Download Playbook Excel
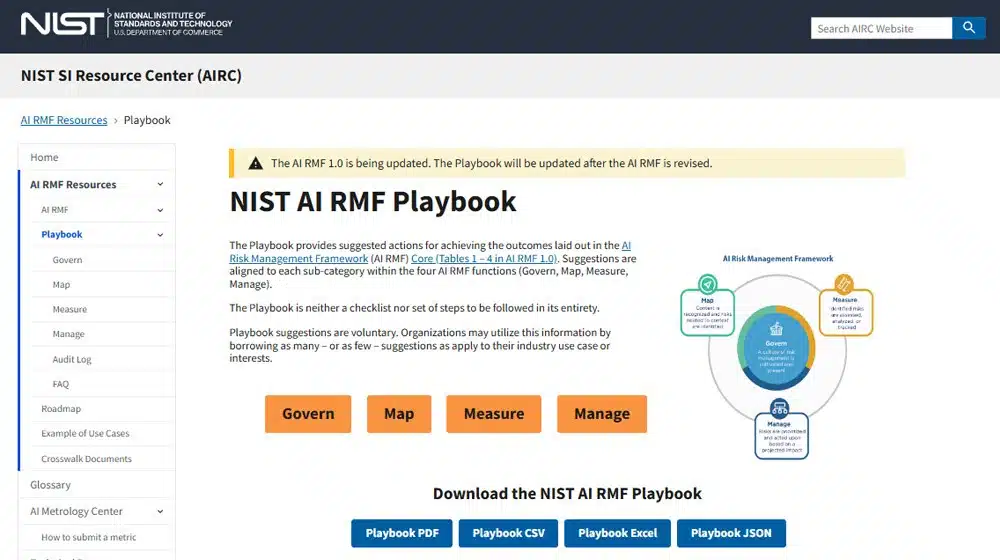1000x560 pixels. (x=617, y=533)
